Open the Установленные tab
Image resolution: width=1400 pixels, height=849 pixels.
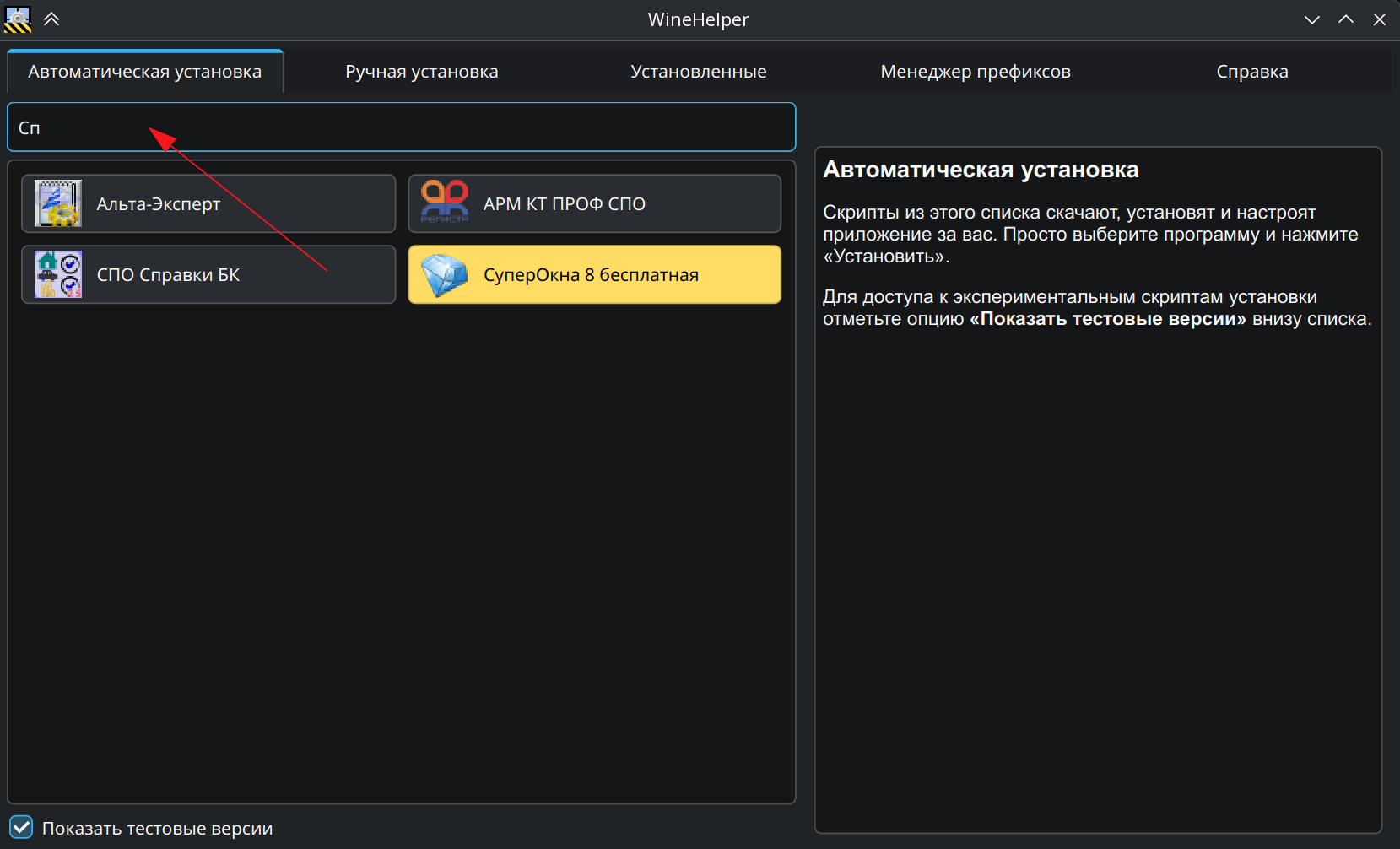click(698, 72)
